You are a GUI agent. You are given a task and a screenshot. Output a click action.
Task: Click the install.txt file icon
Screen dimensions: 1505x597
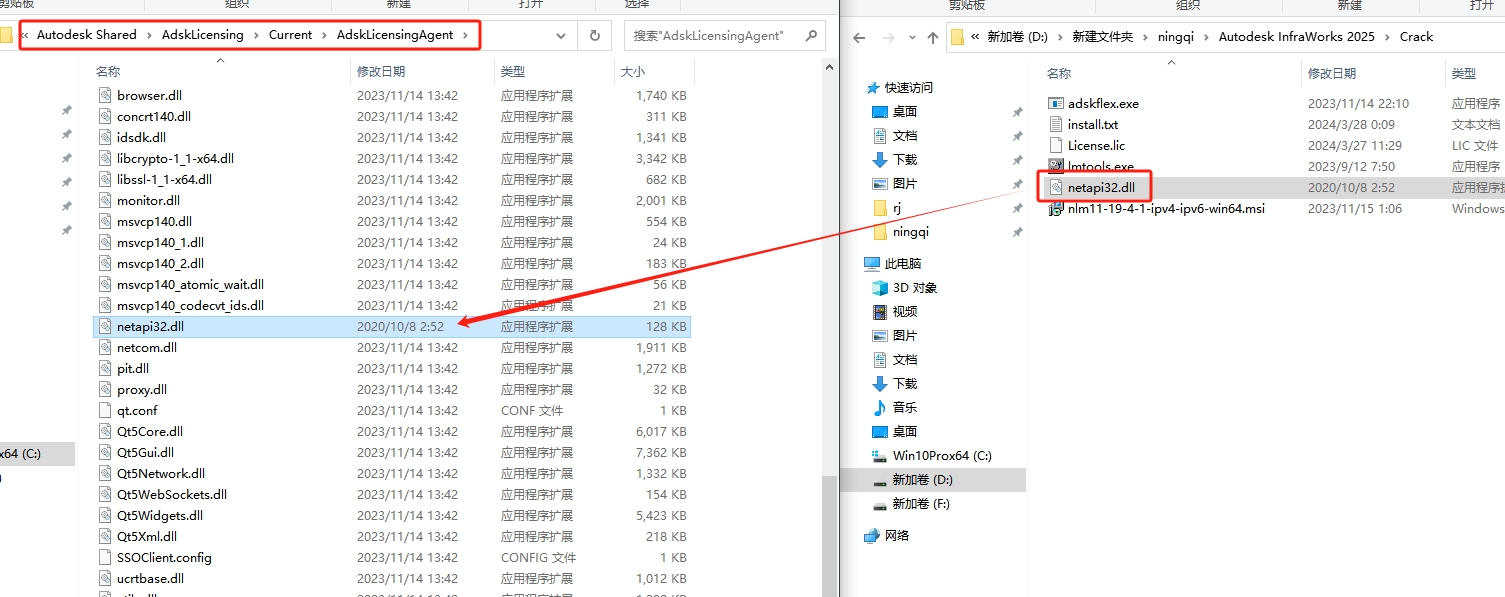pos(1055,124)
